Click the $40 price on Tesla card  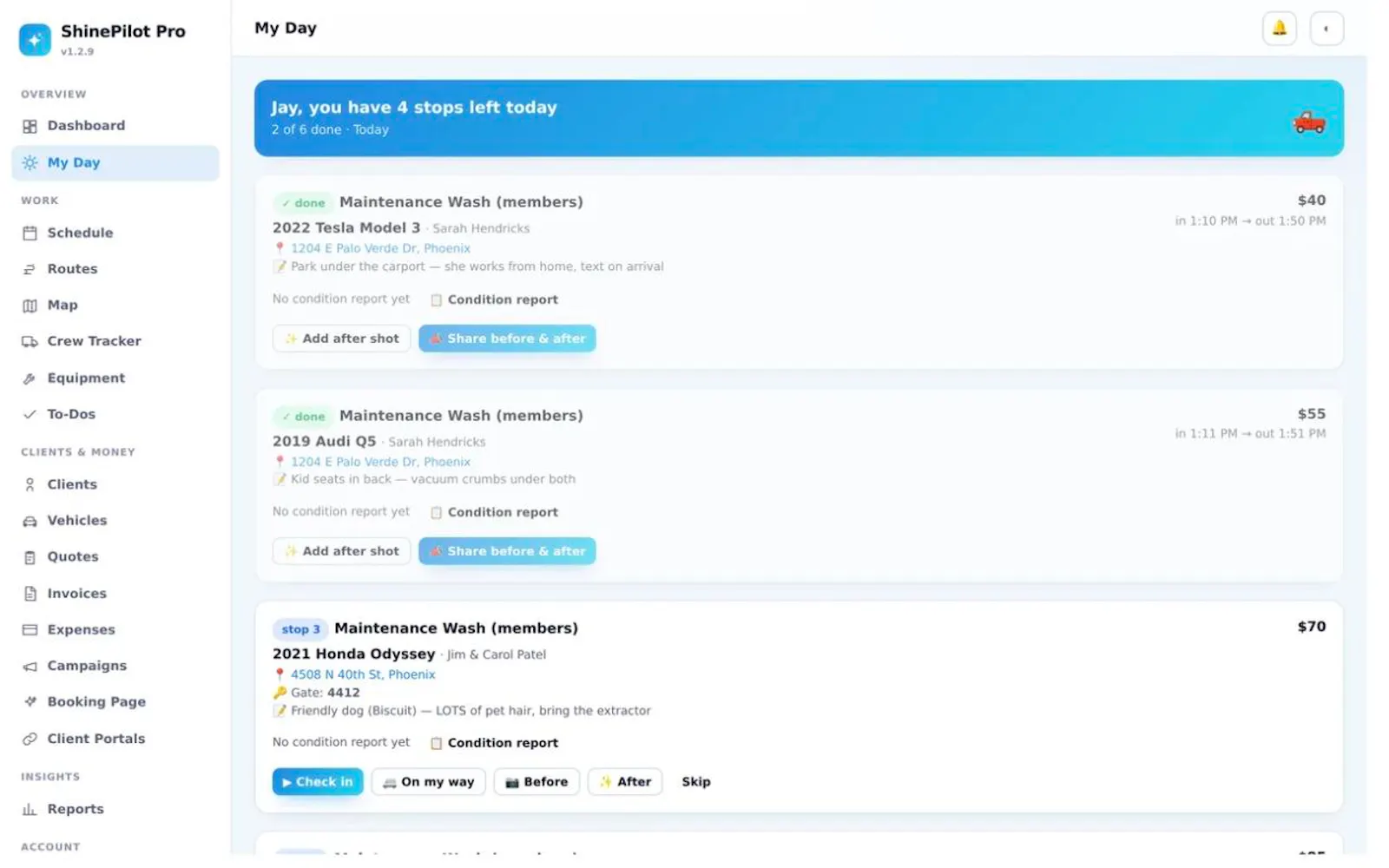[x=1311, y=201]
